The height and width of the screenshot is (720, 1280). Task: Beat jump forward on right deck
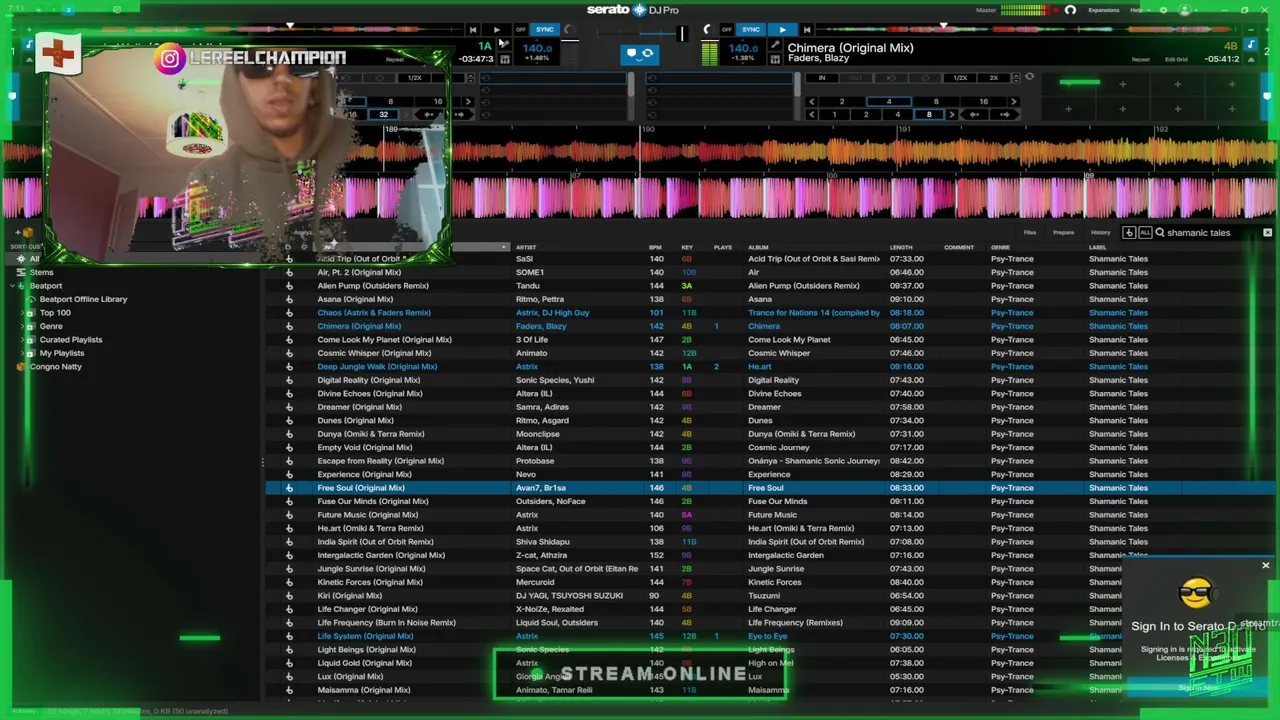[1003, 115]
